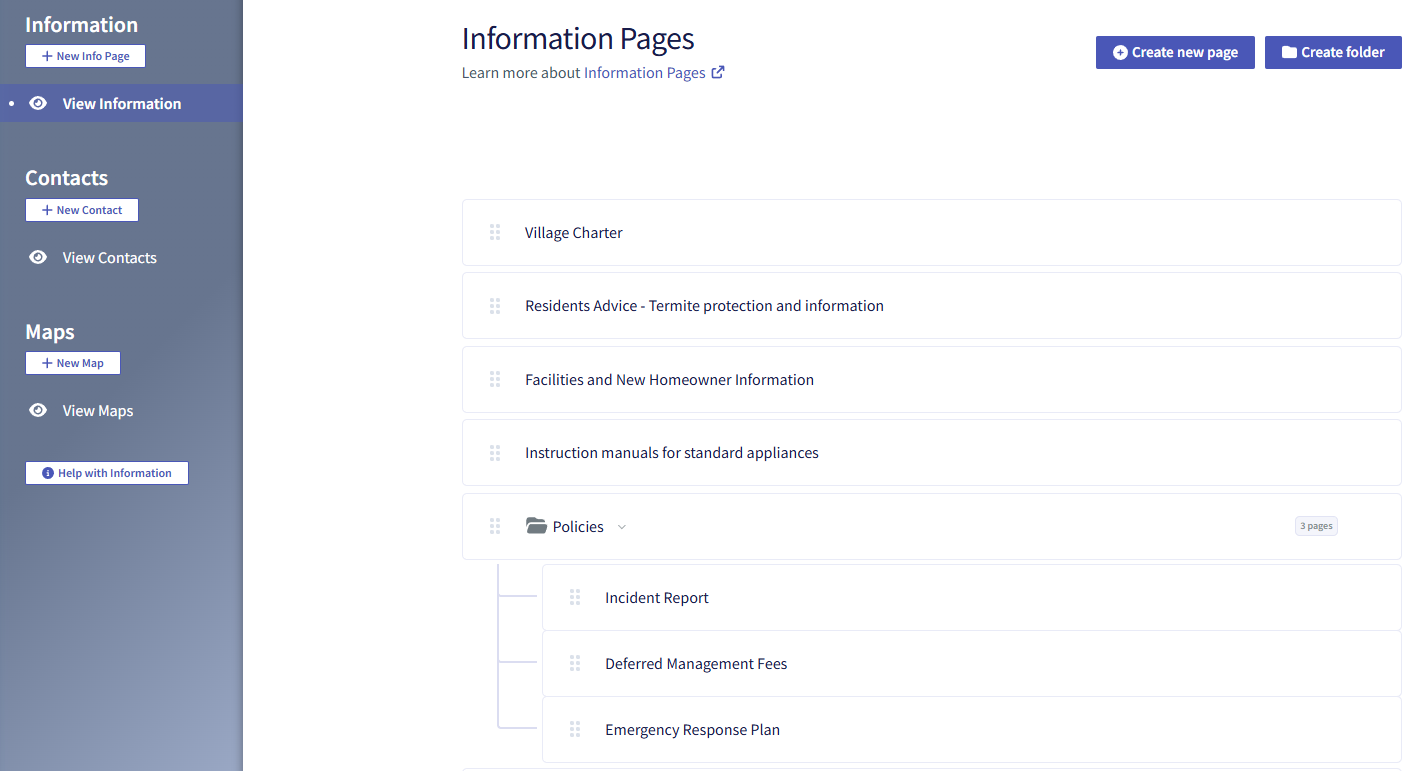Select View Maps in the sidebar
1414x771 pixels.
point(99,410)
